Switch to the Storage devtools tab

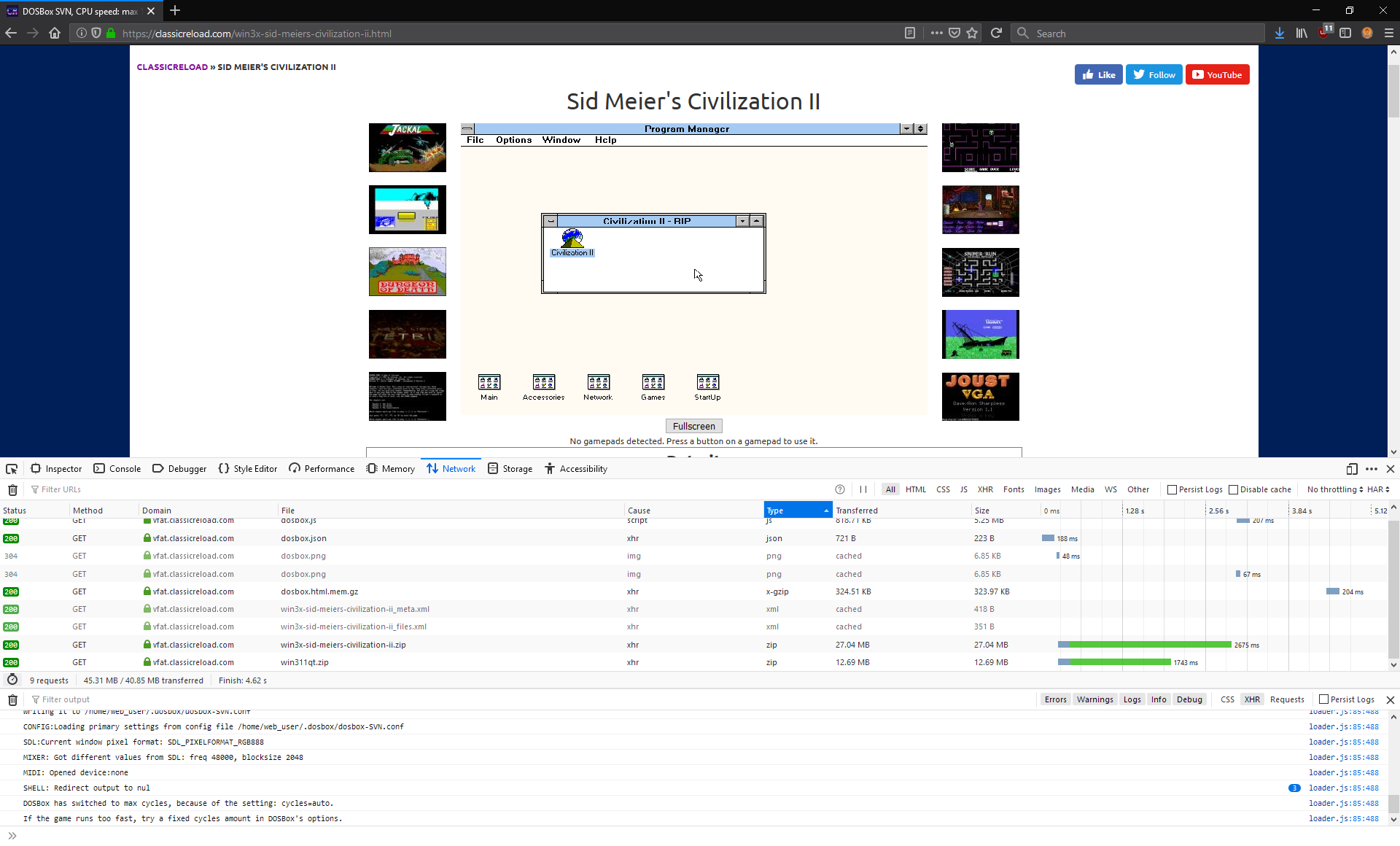(x=510, y=469)
